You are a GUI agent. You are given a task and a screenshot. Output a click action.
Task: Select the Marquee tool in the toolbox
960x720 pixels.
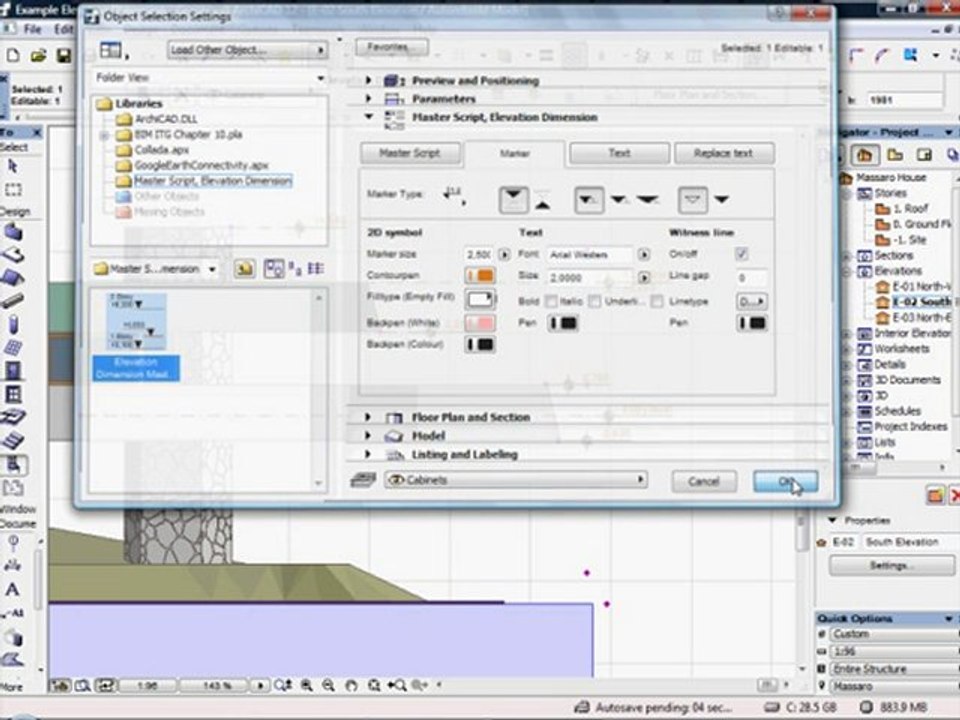[x=13, y=189]
